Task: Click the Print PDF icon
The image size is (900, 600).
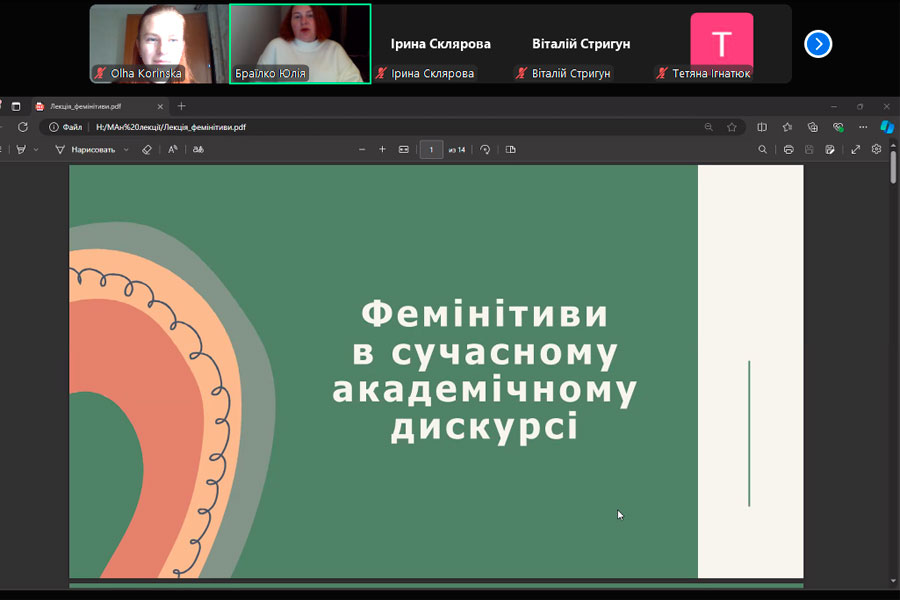Action: (x=789, y=149)
